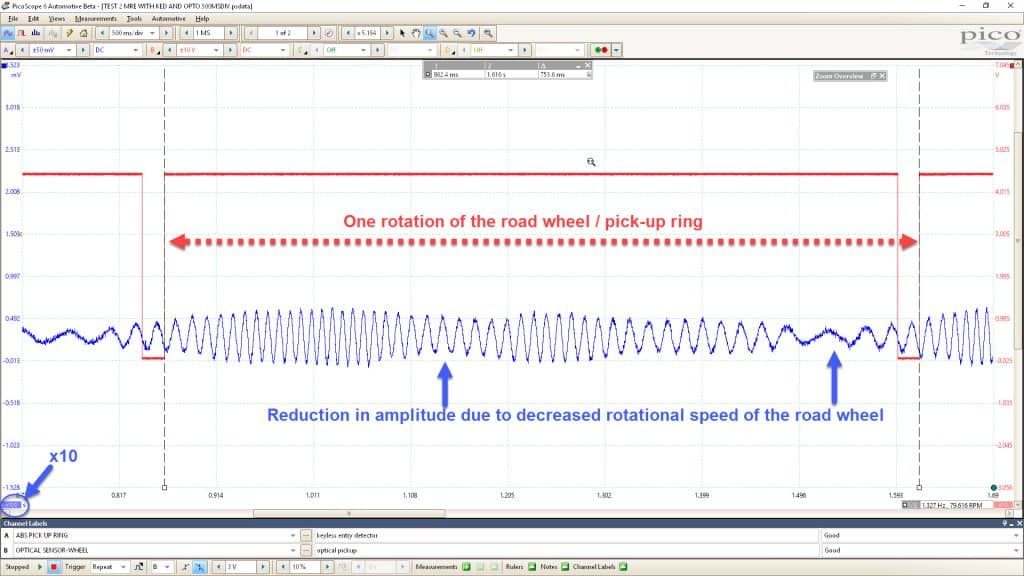1024x576 pixels.
Task: Open the Views menu
Action: point(57,19)
